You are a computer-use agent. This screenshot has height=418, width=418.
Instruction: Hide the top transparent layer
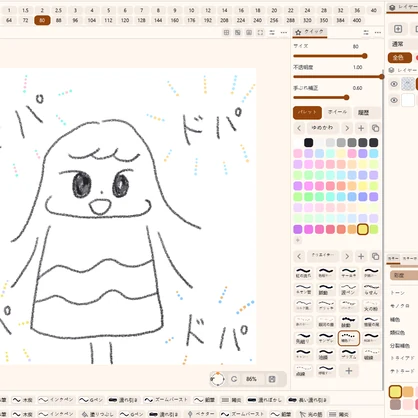click(x=394, y=84)
